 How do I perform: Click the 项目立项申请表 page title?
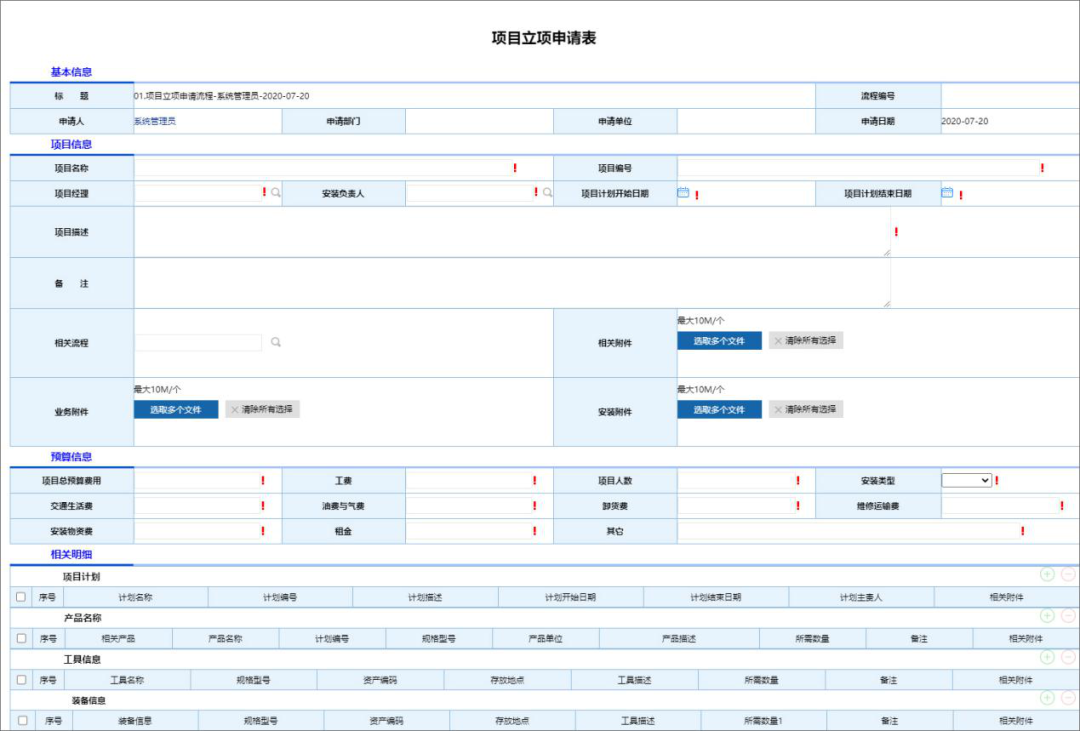(543, 38)
